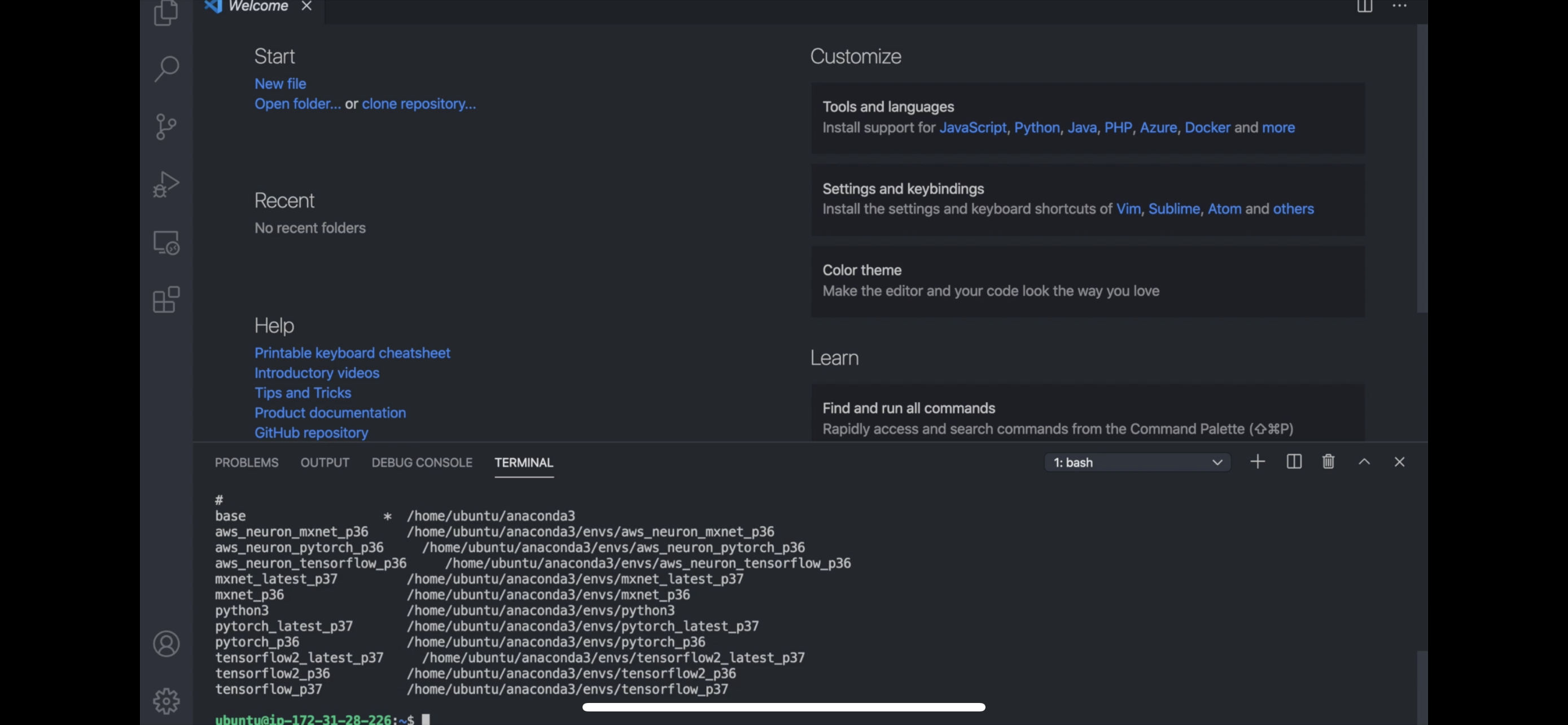Maximize the panel with up chevron
The width and height of the screenshot is (1568, 725).
click(x=1364, y=462)
